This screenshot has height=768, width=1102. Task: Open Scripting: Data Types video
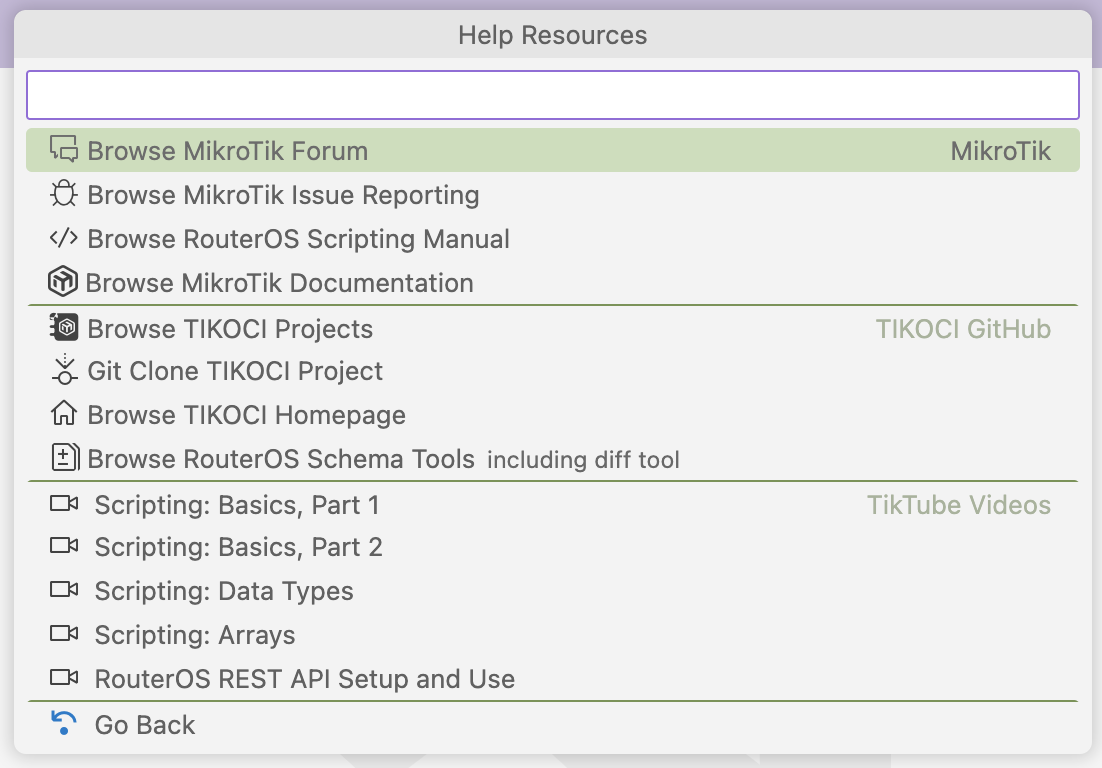(552, 591)
